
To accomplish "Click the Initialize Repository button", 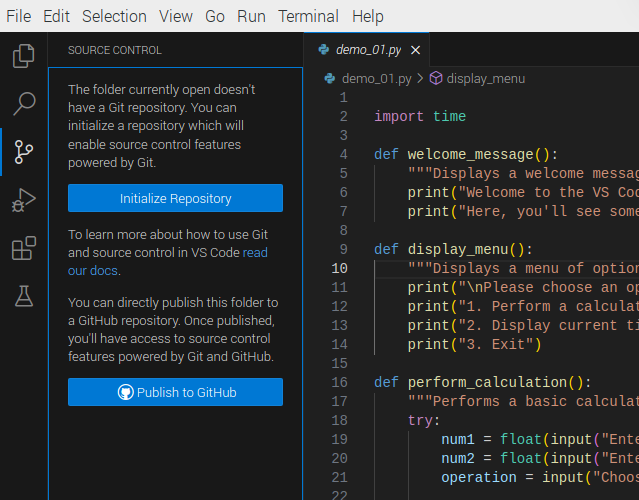I will (175, 198).
